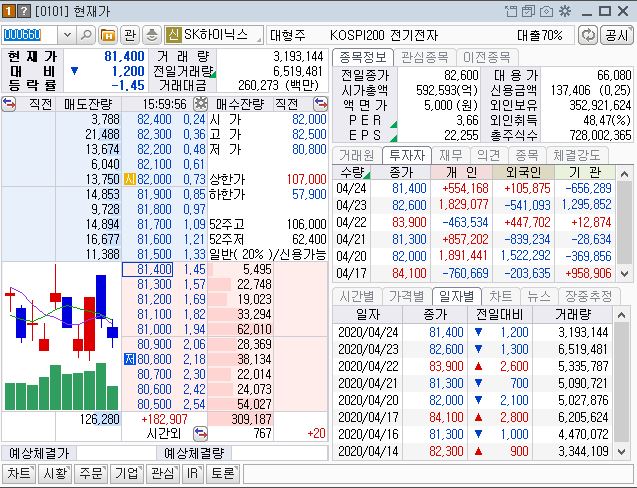The height and width of the screenshot is (488, 637).
Task: Open the 장중추정 tab
Action: 589,296
